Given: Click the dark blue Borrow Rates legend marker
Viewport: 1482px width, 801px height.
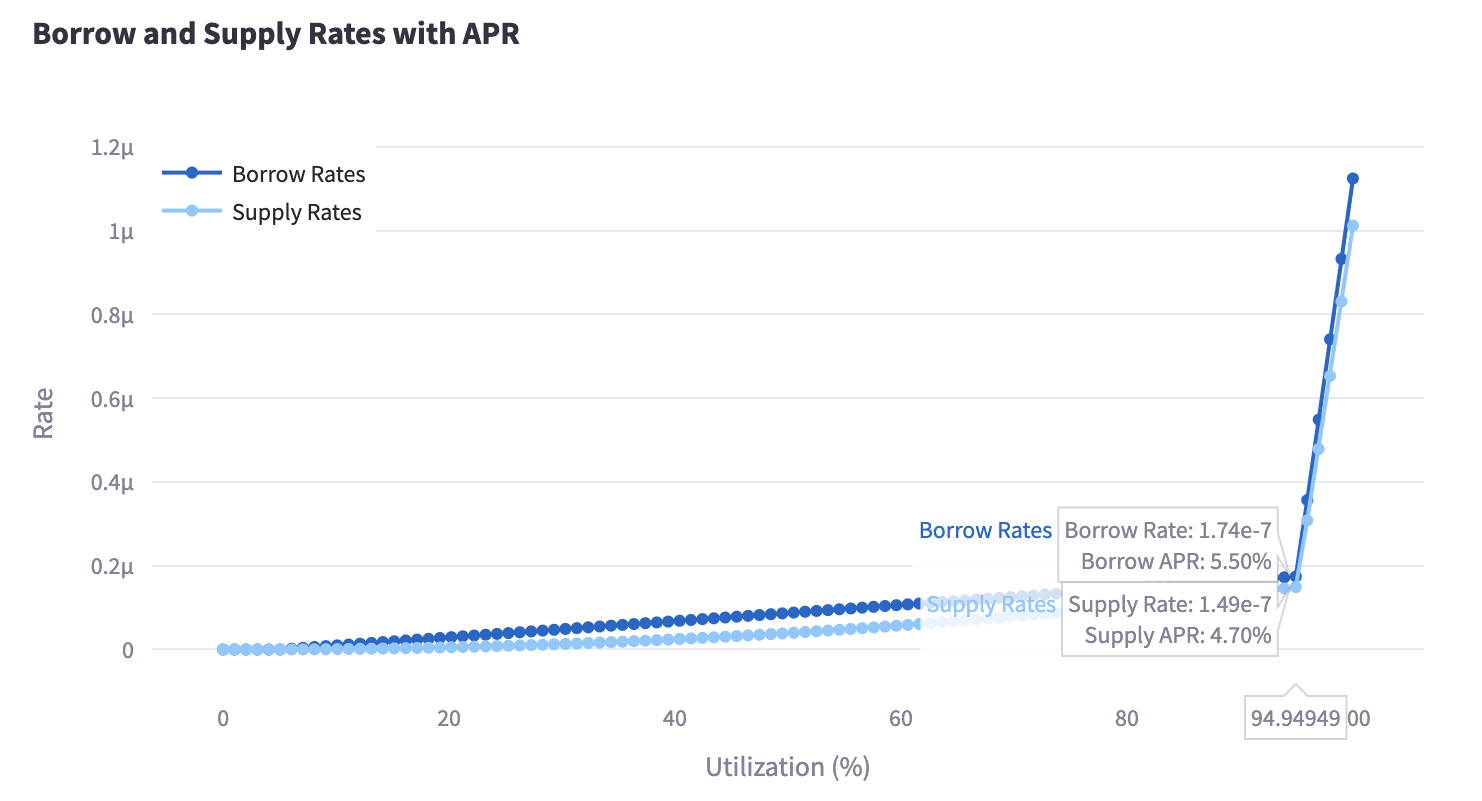Looking at the screenshot, I should coord(191,173).
